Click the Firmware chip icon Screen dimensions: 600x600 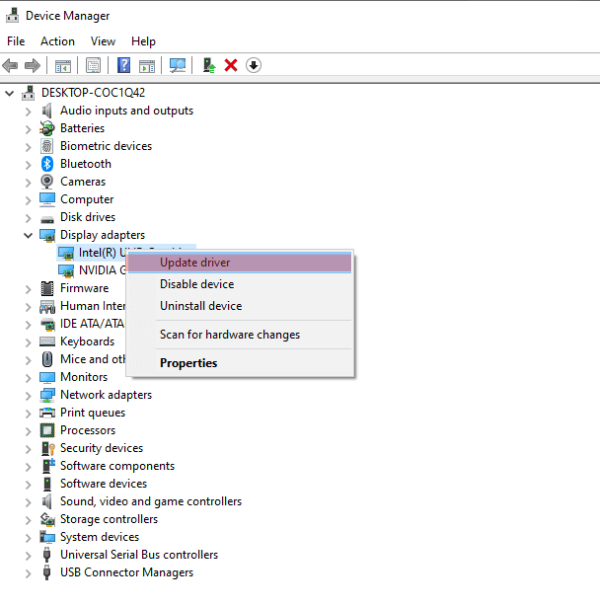click(47, 288)
